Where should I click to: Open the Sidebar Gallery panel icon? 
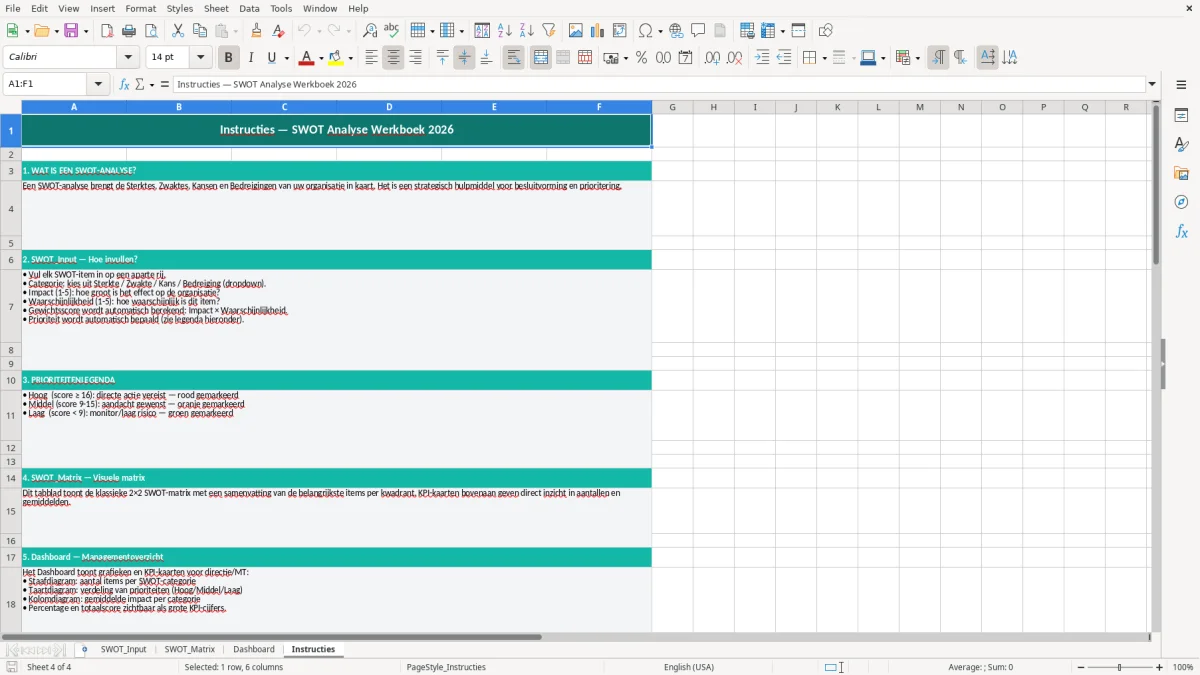(x=1181, y=174)
